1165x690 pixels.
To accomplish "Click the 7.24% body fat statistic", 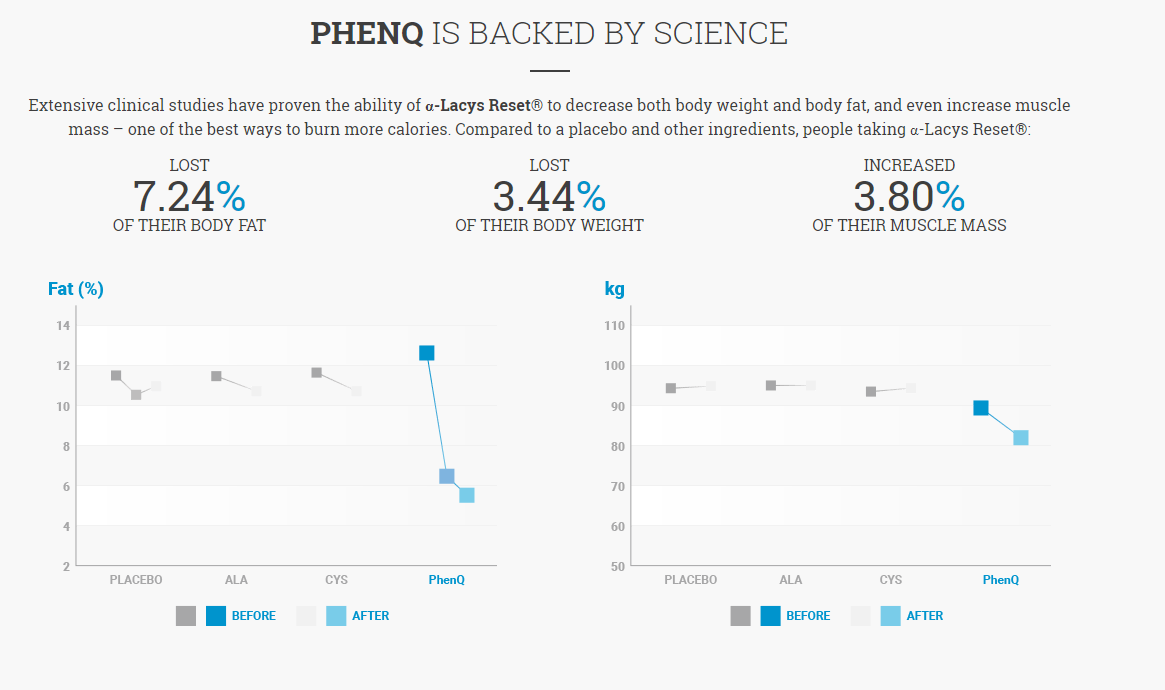I will point(189,196).
